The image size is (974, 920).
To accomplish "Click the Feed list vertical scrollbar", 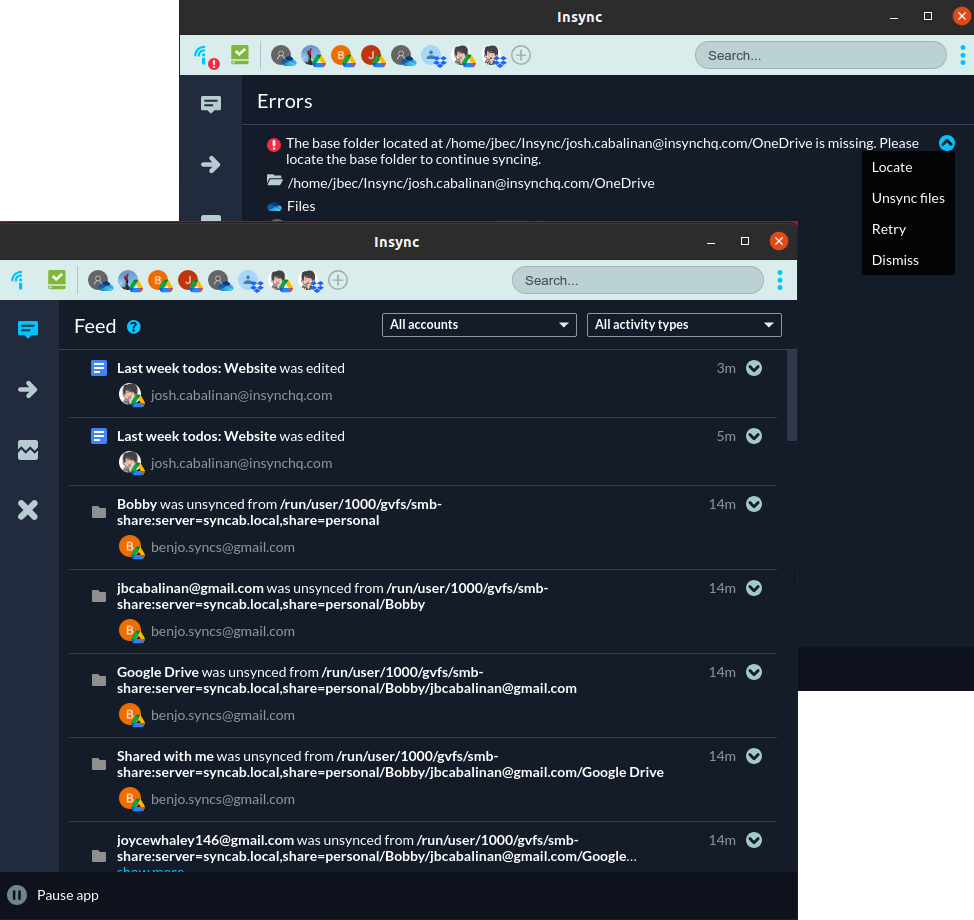I will [x=791, y=395].
